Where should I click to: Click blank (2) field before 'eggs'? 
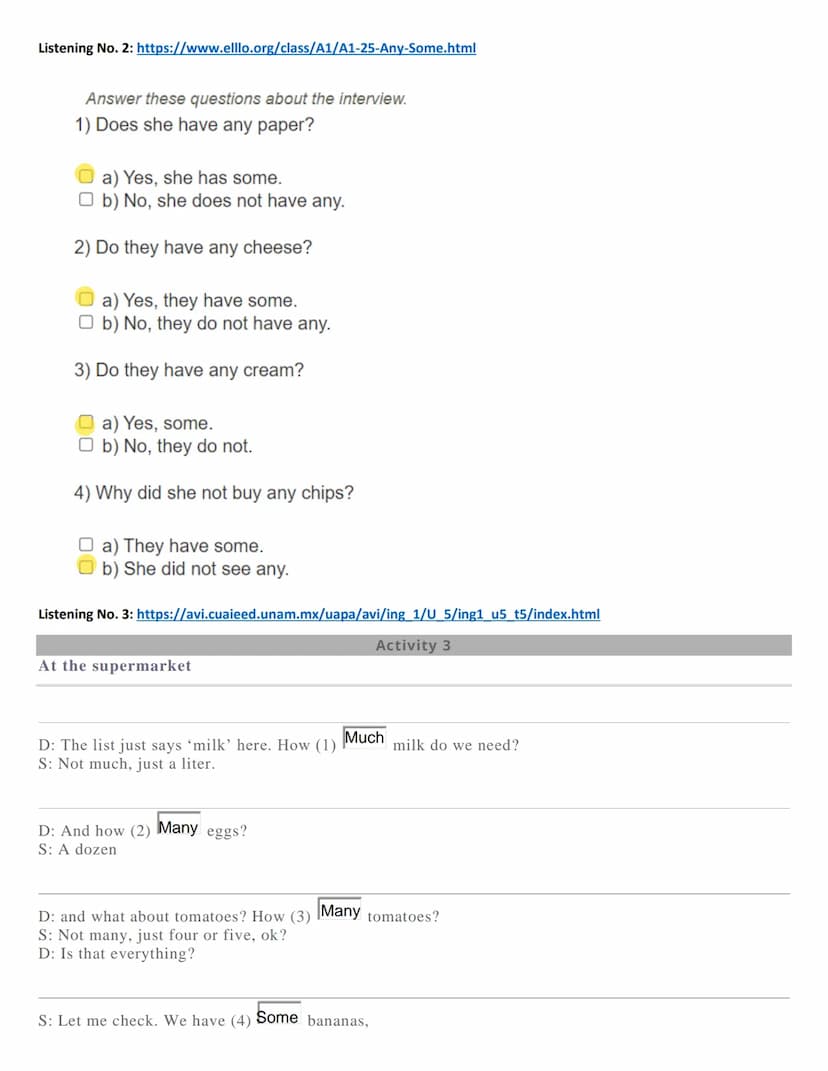[x=178, y=826]
